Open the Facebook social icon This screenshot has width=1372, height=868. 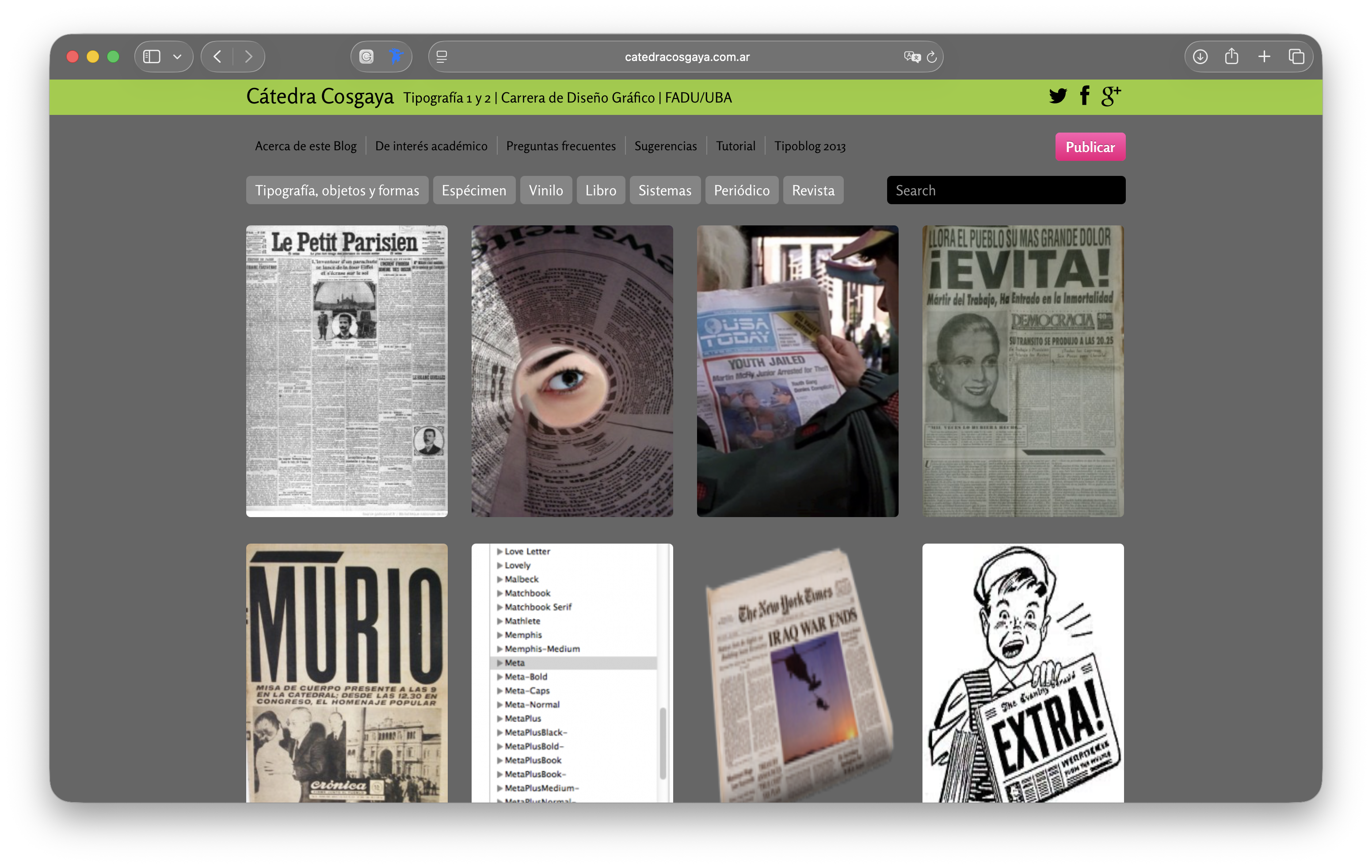[1085, 96]
